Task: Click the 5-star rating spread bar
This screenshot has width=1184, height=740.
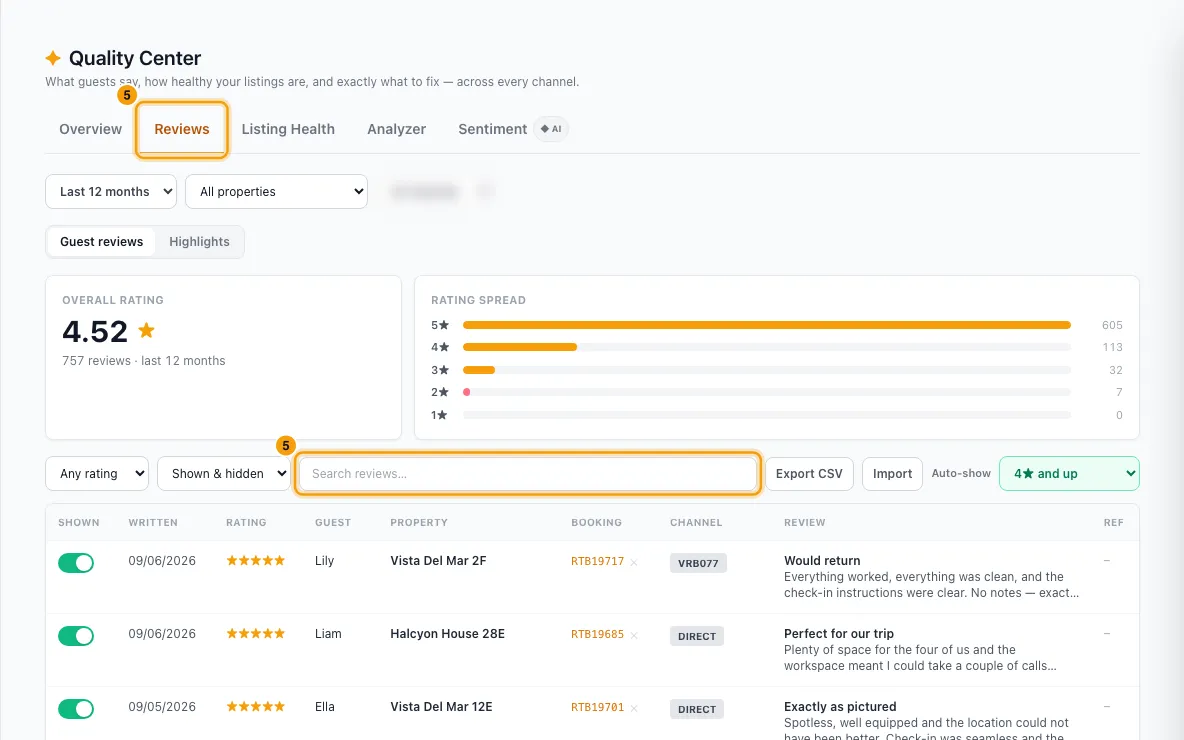Action: coord(766,325)
